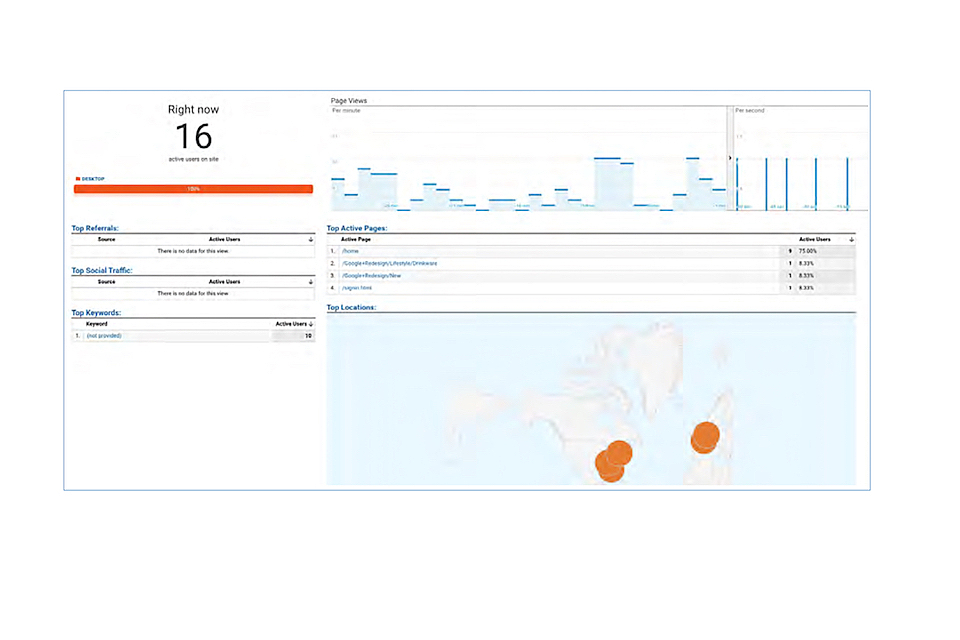Click the sort arrow in Top Active Pages table
960x640 pixels.
pyautogui.click(x=851, y=240)
